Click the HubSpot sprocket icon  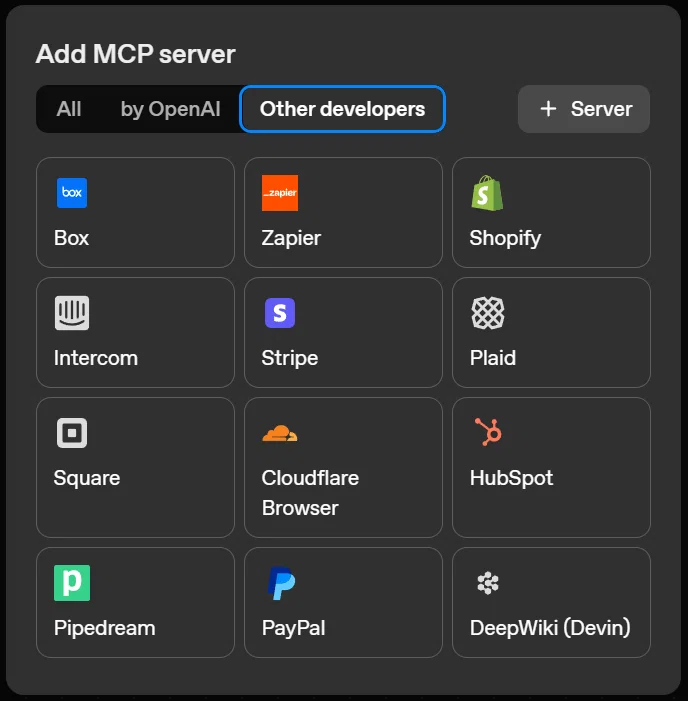click(x=488, y=432)
